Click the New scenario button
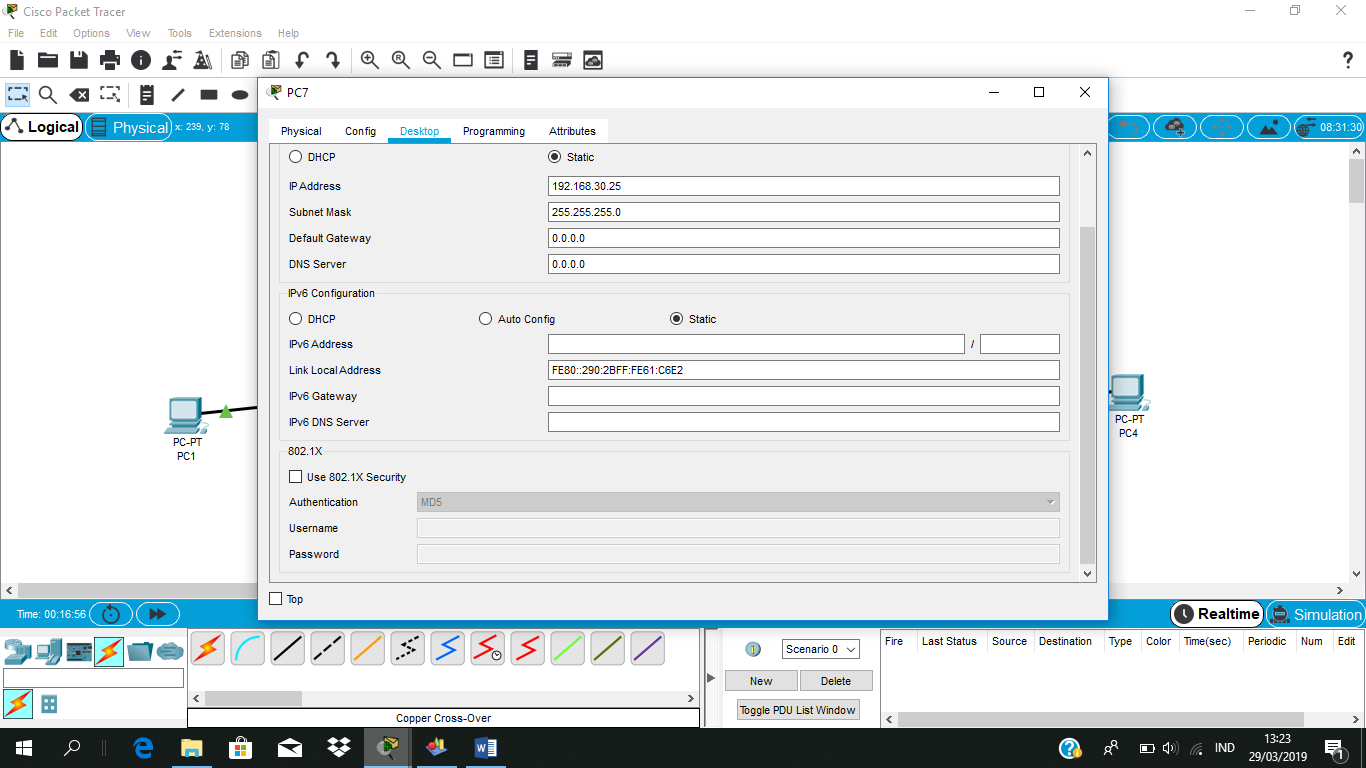 761,681
